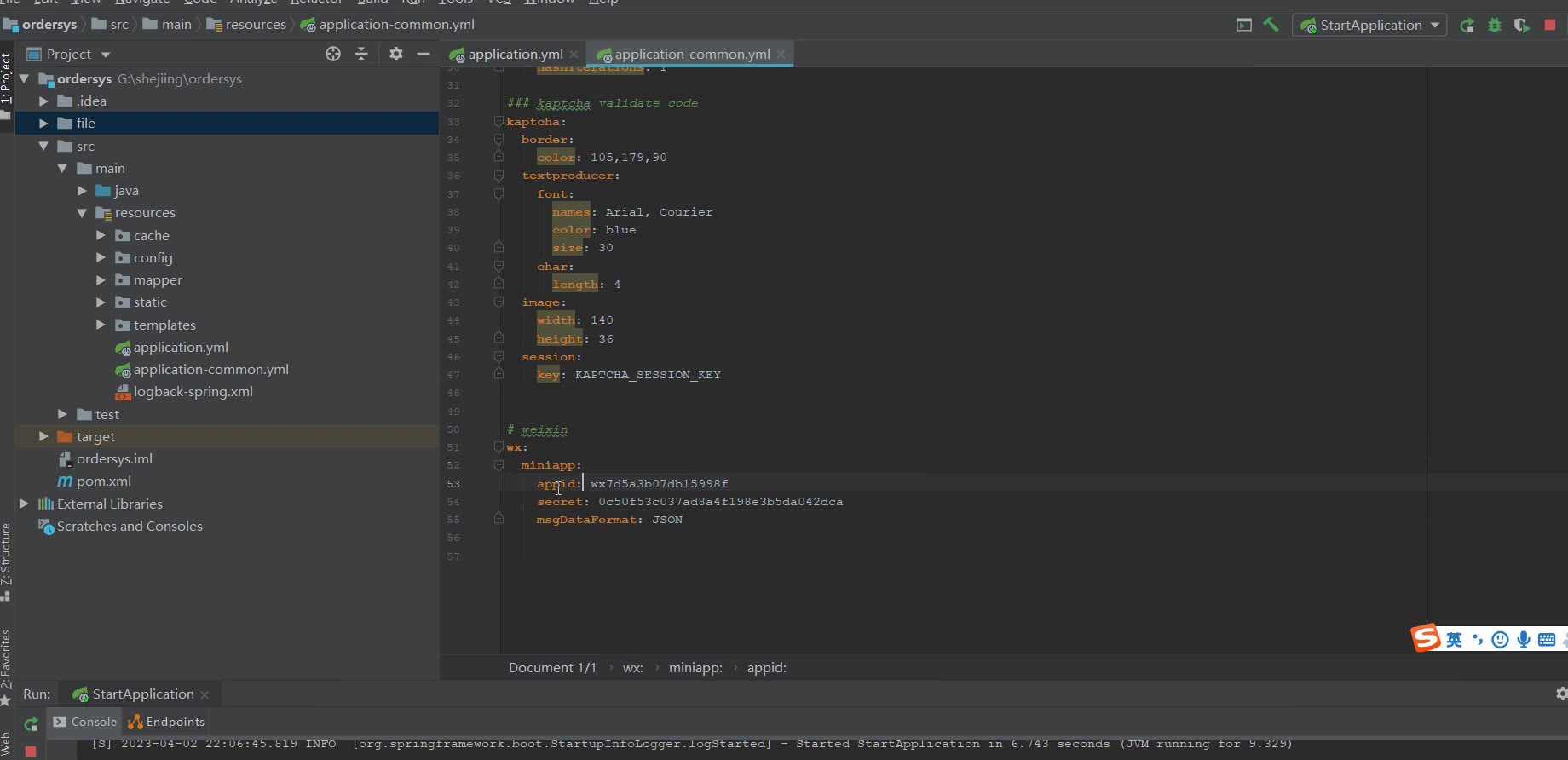Click the Build Project hammer icon
Viewport: 1568px width, 760px height.
[x=1271, y=25]
